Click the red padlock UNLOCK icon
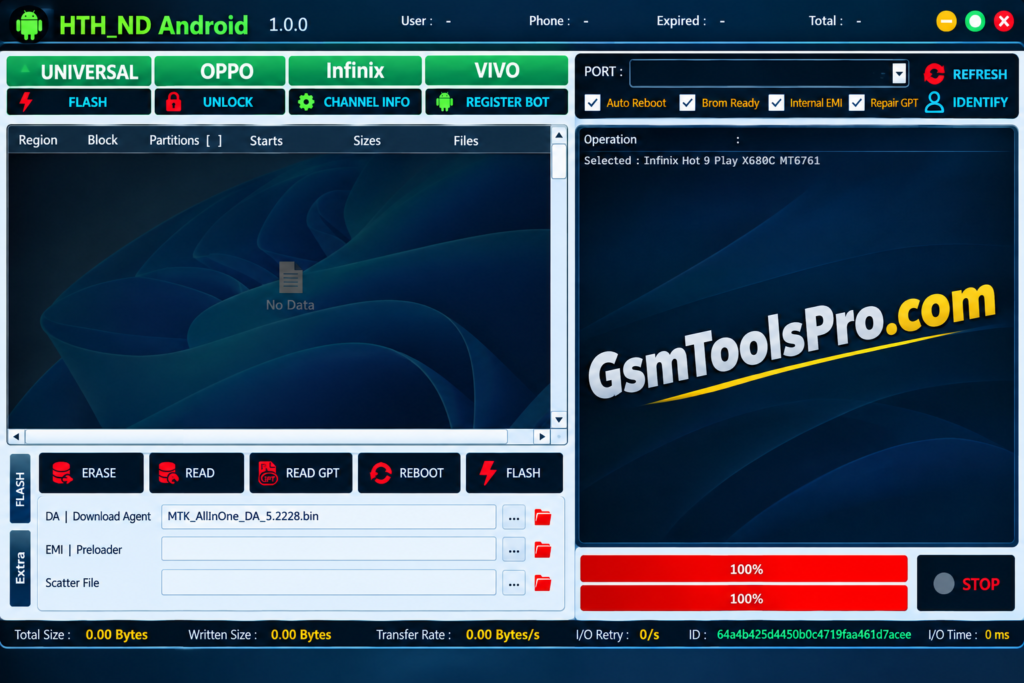This screenshot has height=683, width=1024. click(x=173, y=102)
